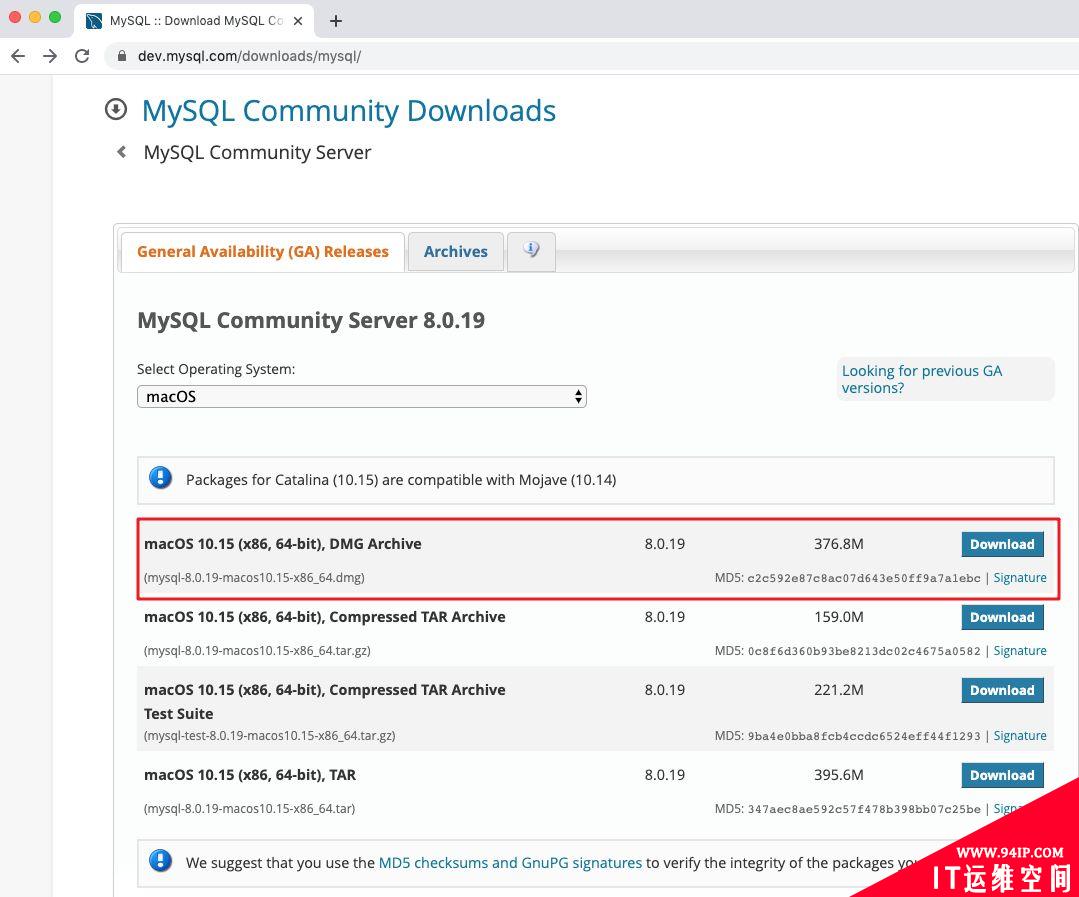Reload the page with the refresh icon
The width and height of the screenshot is (1079, 897).
(82, 56)
